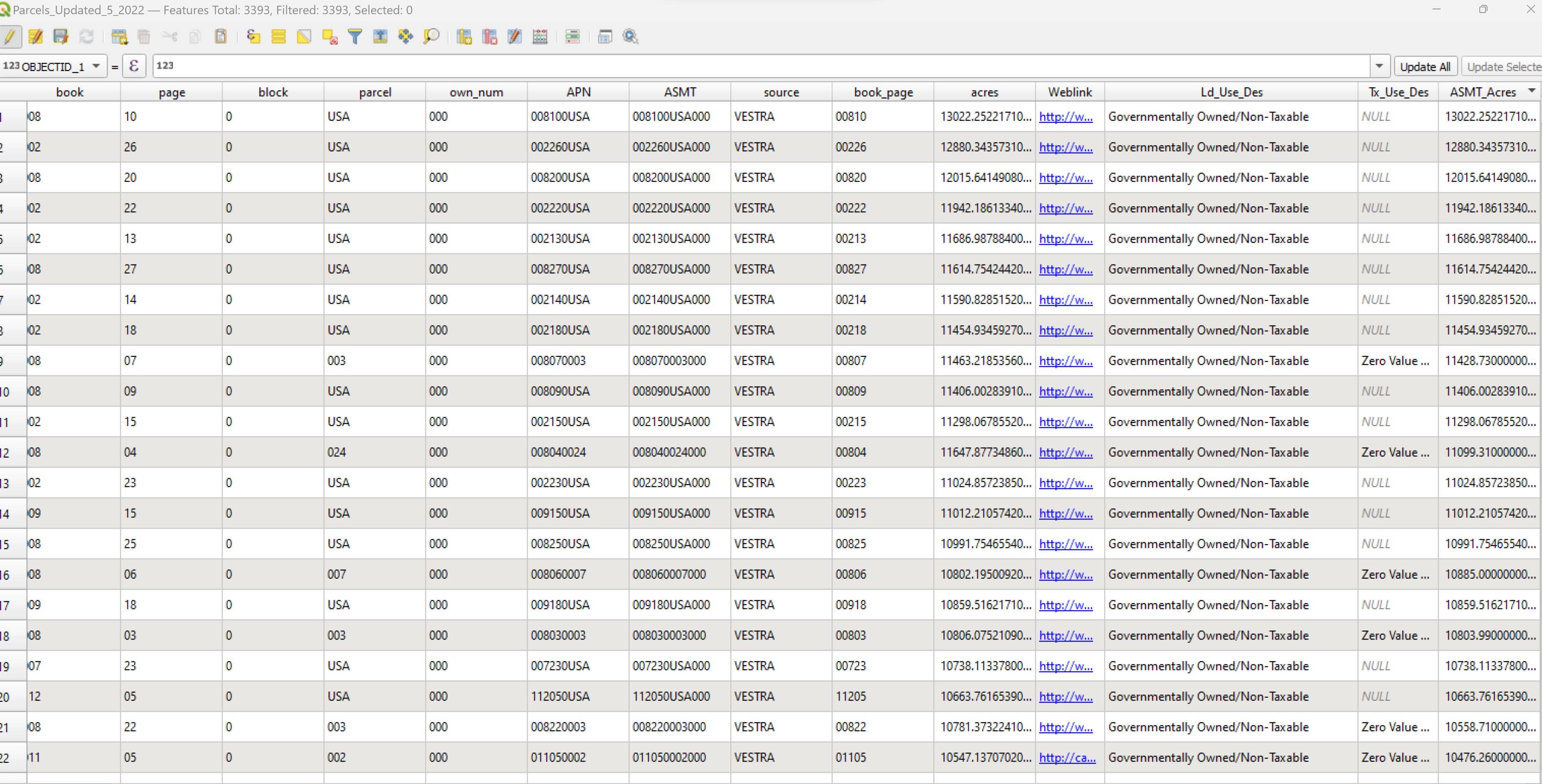
Task: Reload the attribute table
Action: (x=86, y=37)
